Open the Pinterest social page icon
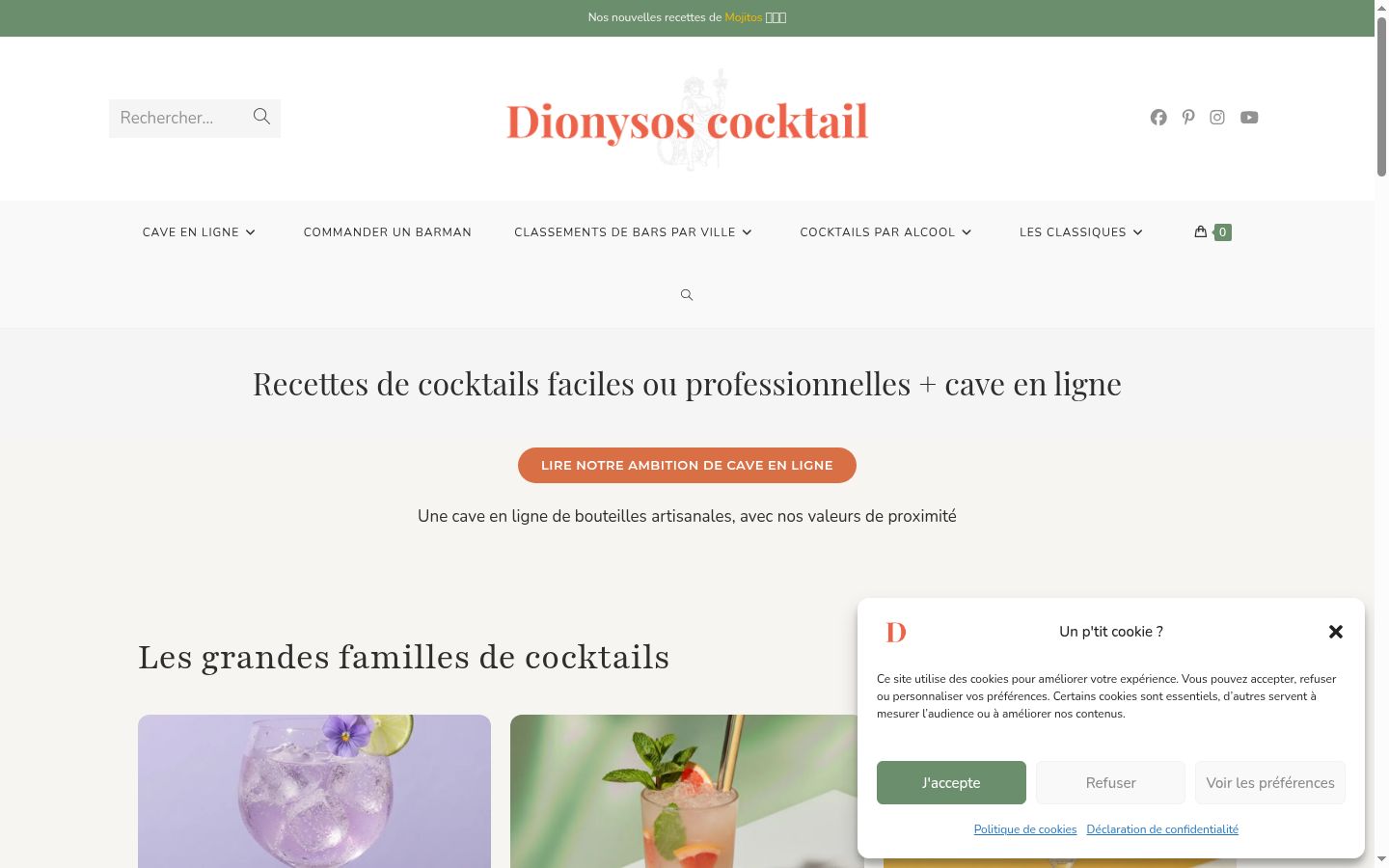 click(x=1188, y=118)
